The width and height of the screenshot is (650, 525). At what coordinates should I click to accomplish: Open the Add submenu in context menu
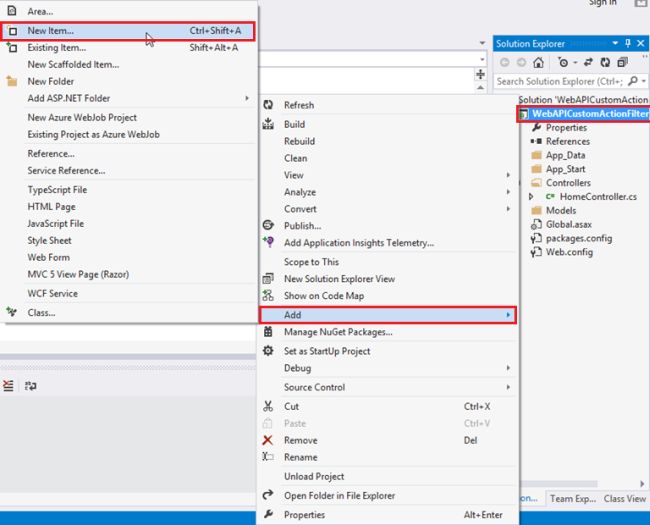[x=388, y=315]
